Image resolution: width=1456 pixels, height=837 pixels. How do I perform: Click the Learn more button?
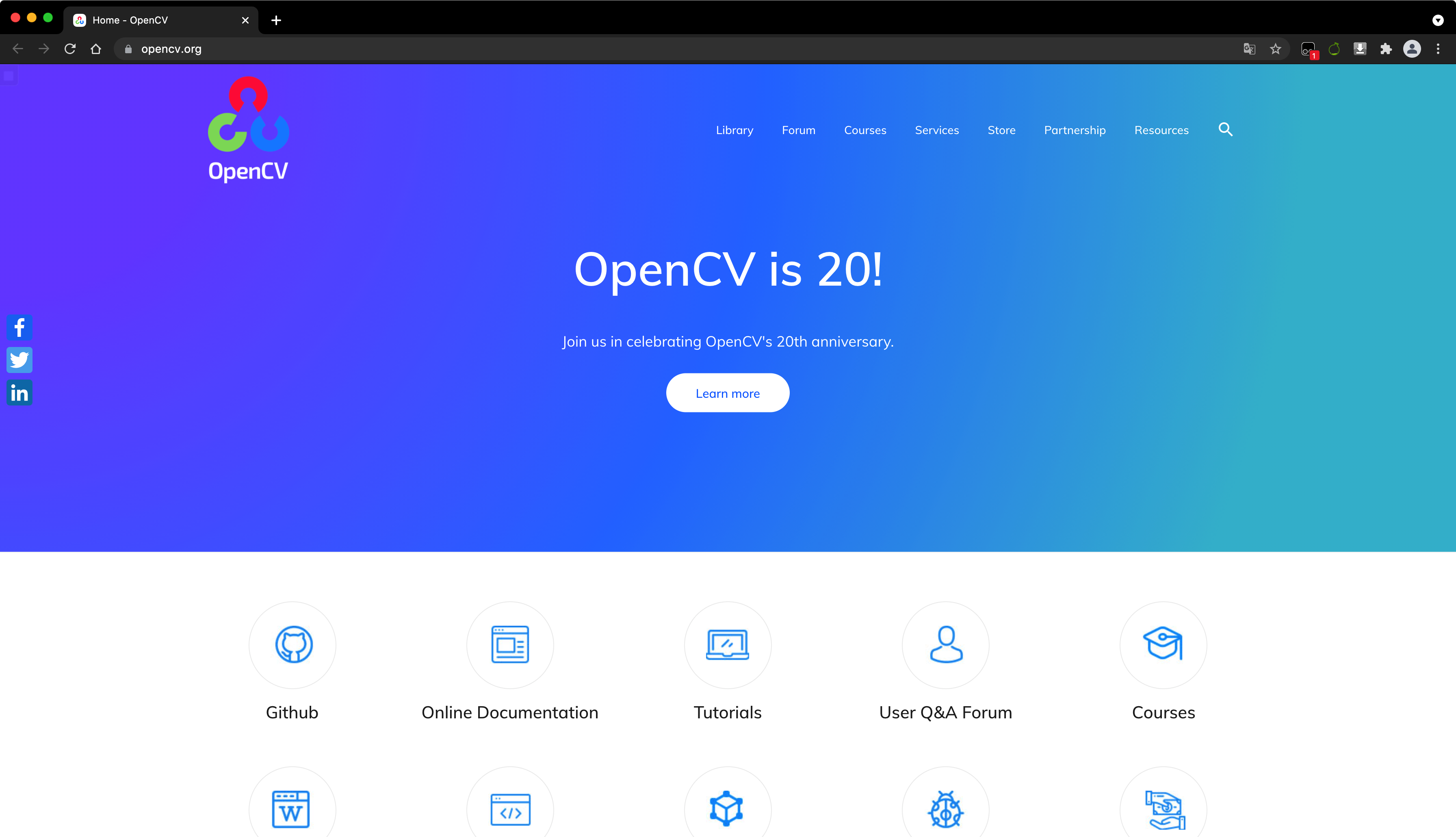pos(728,392)
